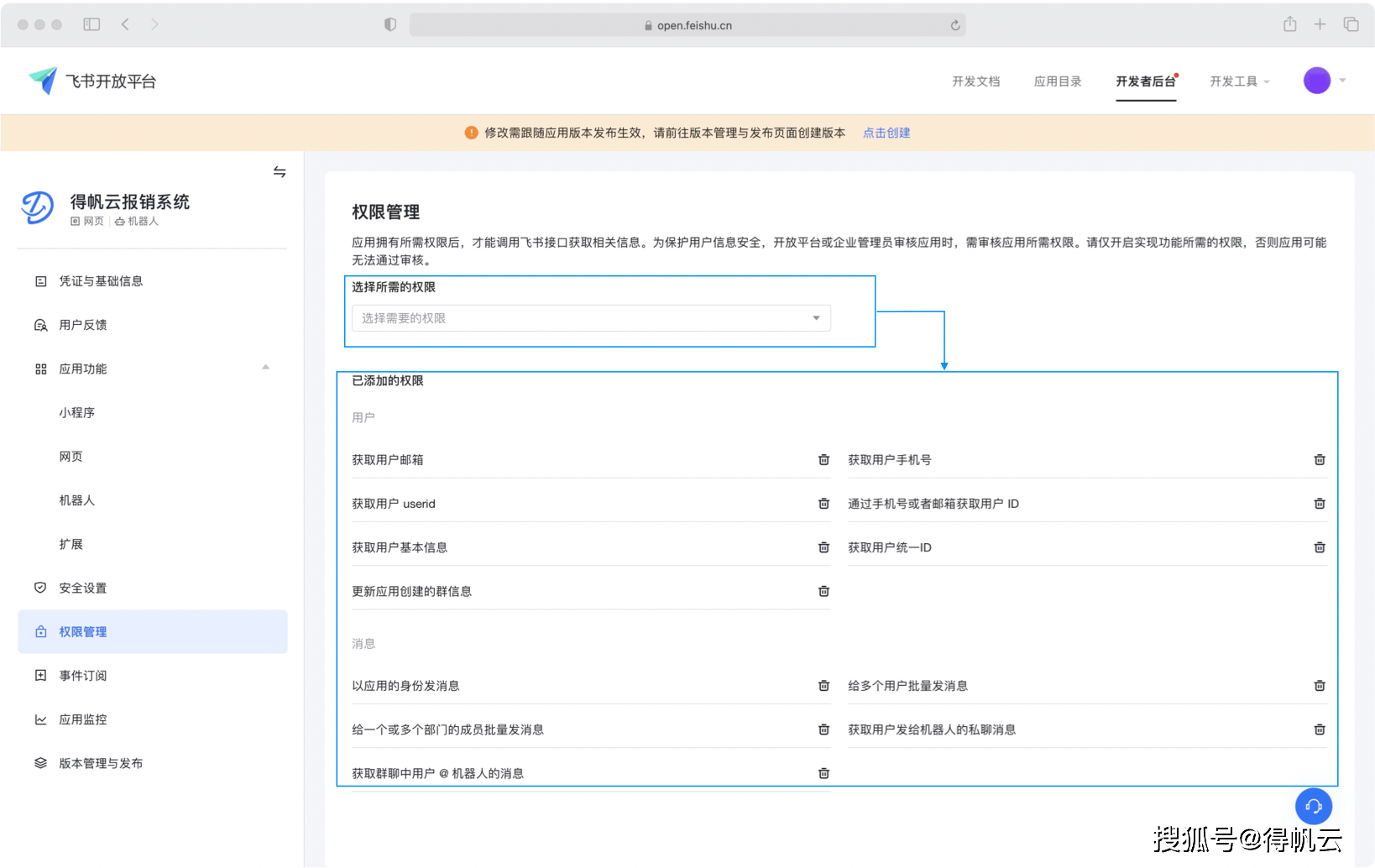Remove 通过手机号或者邮箱获取用户 ID permission

(x=1320, y=504)
